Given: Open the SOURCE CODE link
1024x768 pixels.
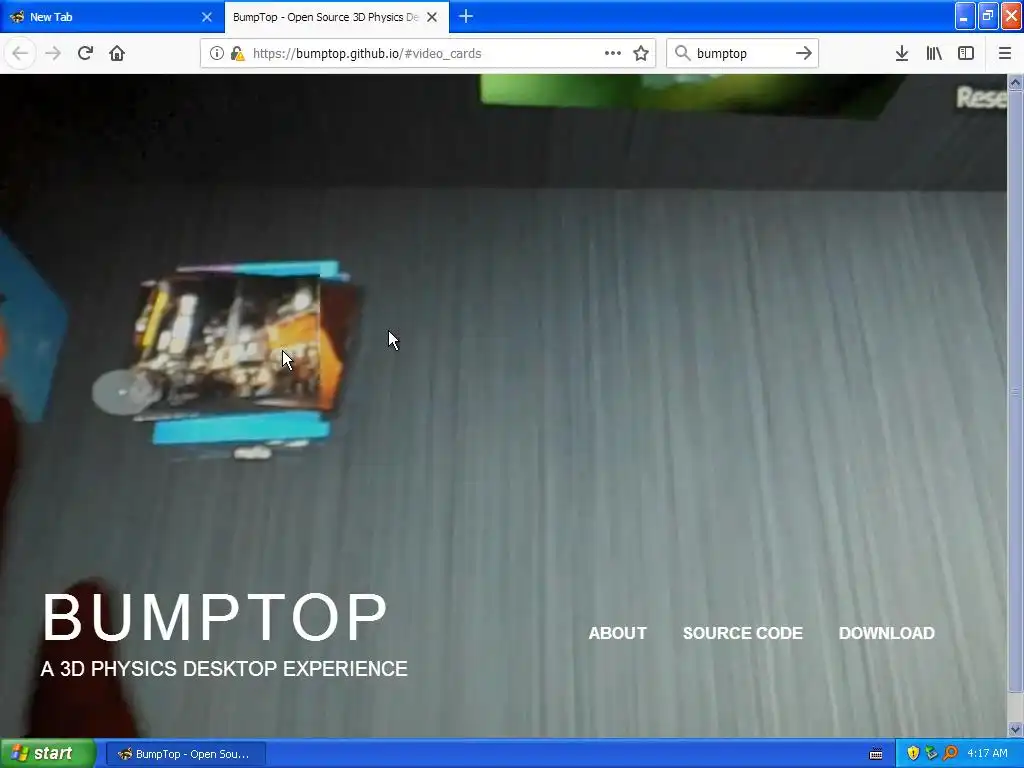Looking at the screenshot, I should [x=743, y=633].
